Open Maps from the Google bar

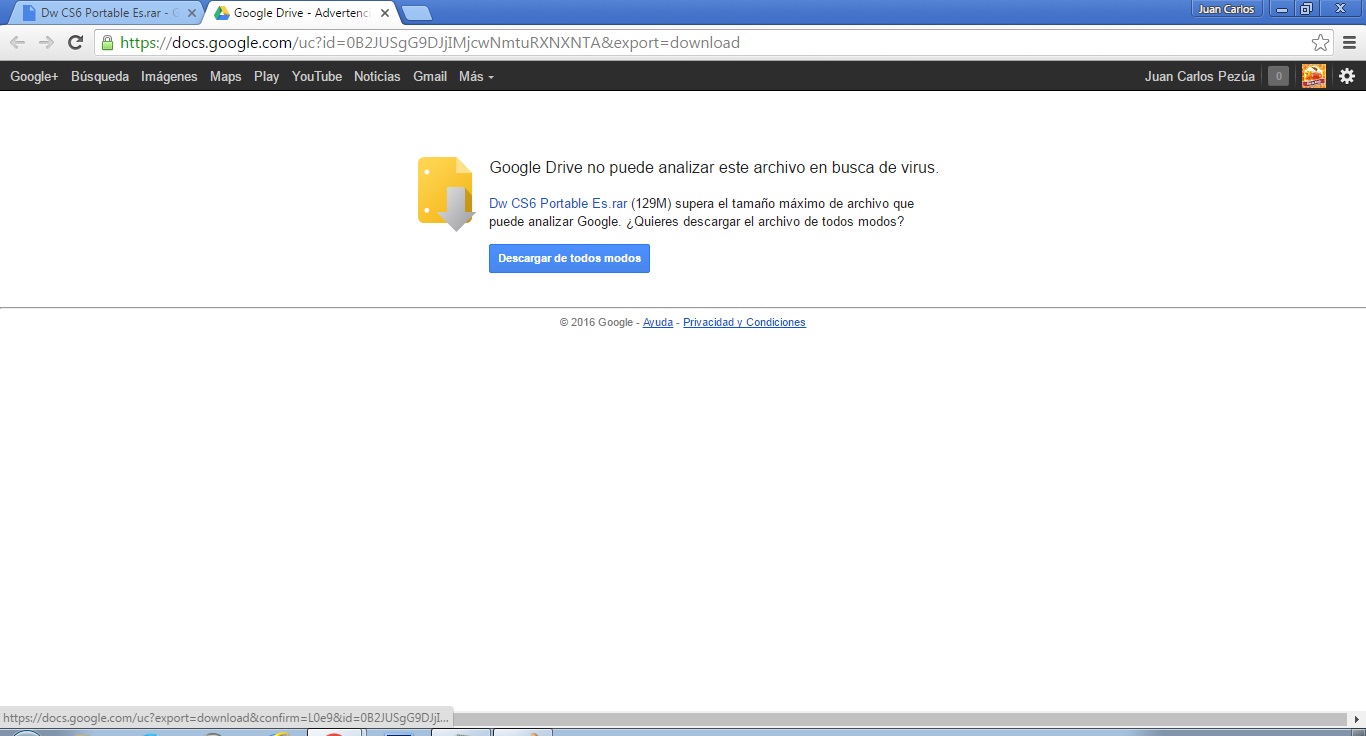[x=226, y=76]
